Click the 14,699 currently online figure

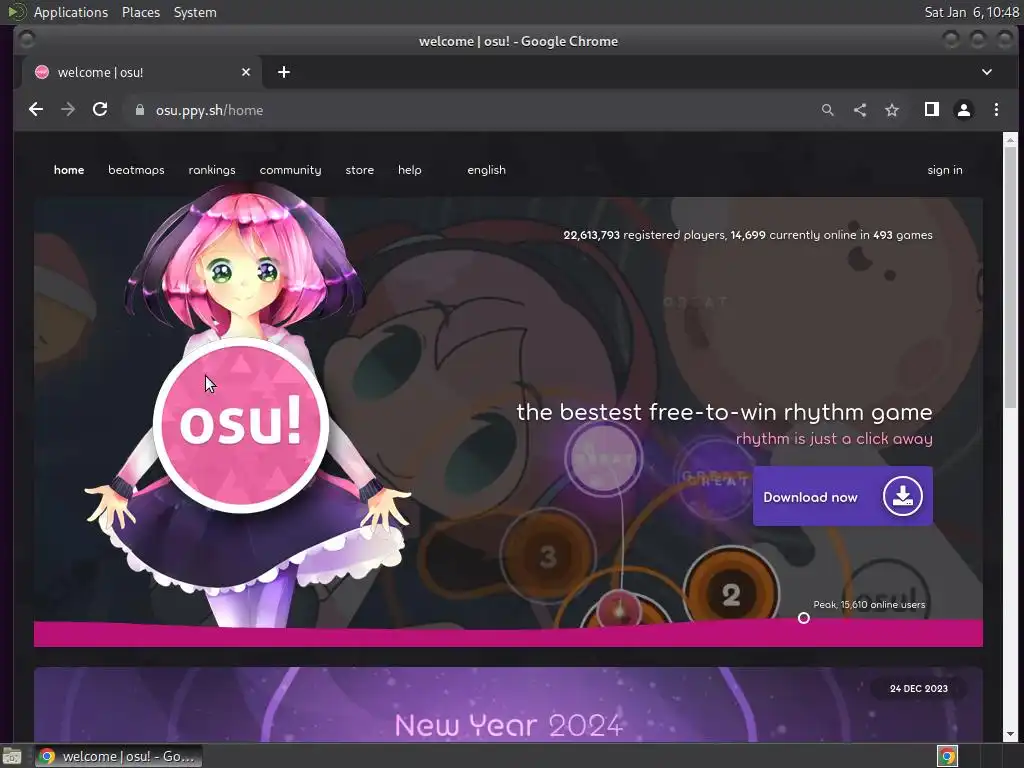[x=748, y=235]
